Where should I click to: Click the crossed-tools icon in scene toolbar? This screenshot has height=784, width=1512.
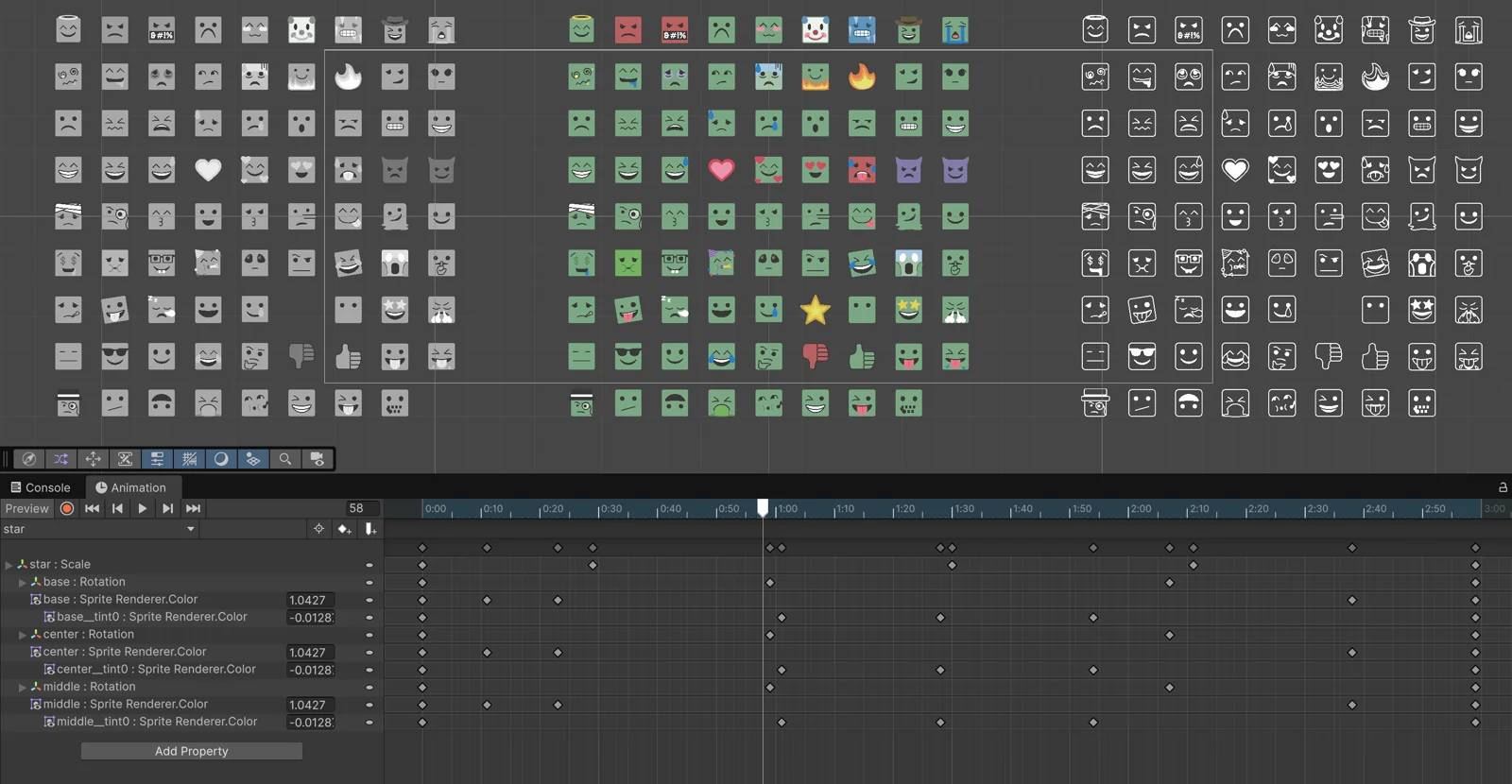point(125,459)
